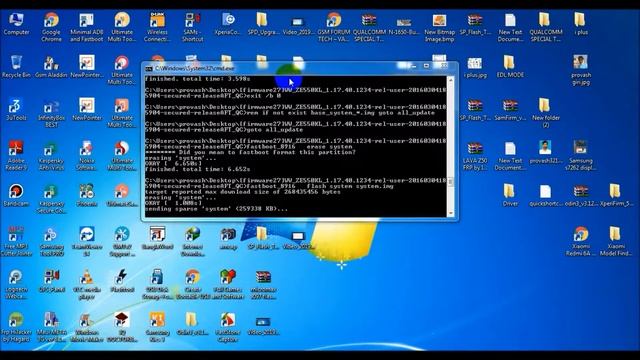Viewport: 640px width, 360px height.
Task: Open the New folder (2) icon
Action: (545, 113)
